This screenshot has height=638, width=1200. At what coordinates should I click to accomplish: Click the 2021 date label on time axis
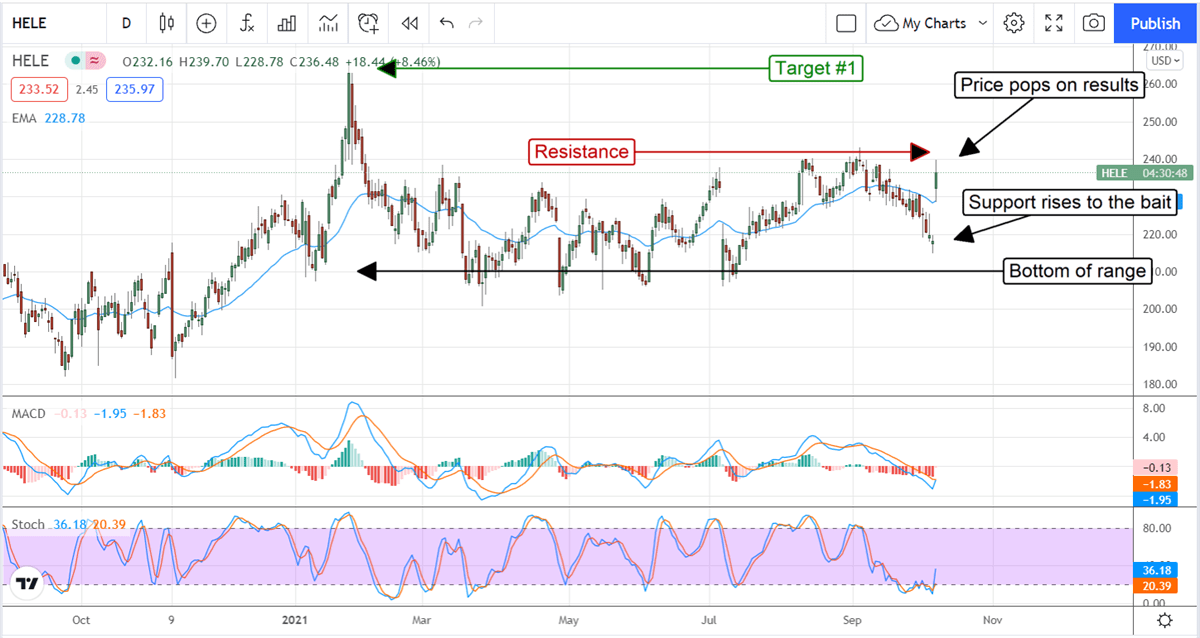click(x=297, y=620)
